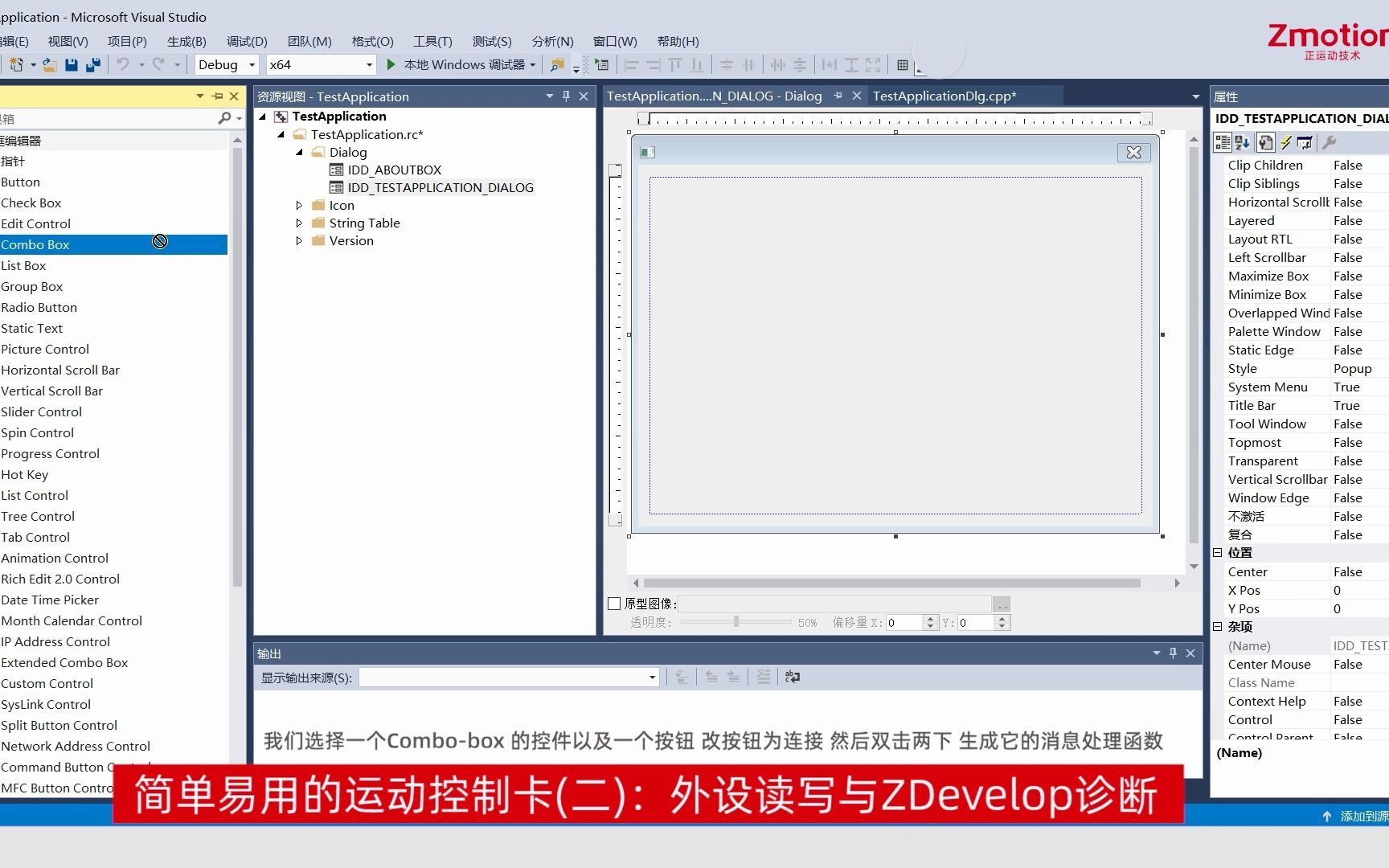This screenshot has width=1389, height=868.
Task: Pin the 输出 panel open
Action: [1173, 653]
